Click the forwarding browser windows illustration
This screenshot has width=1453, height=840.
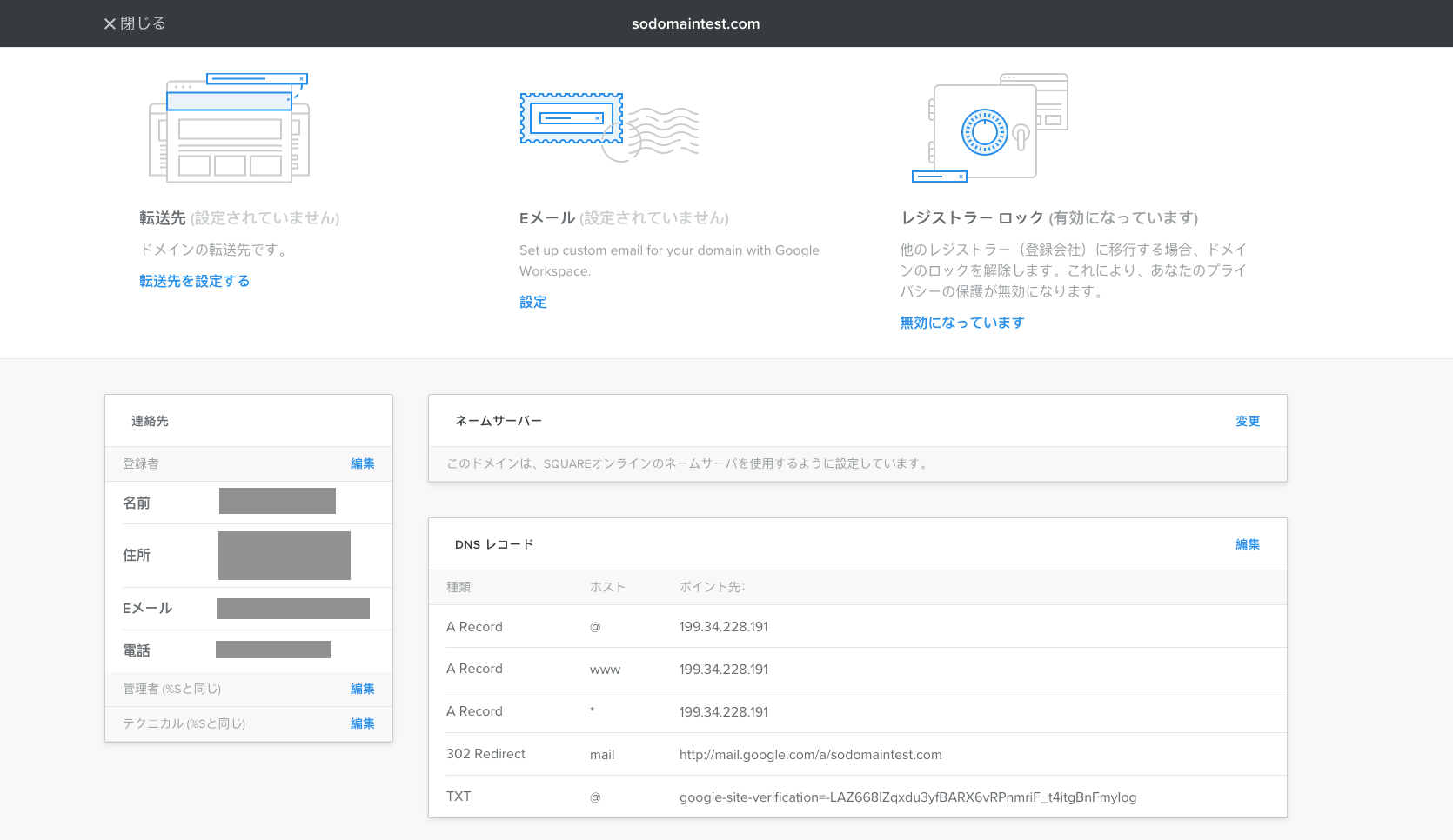coord(229,127)
